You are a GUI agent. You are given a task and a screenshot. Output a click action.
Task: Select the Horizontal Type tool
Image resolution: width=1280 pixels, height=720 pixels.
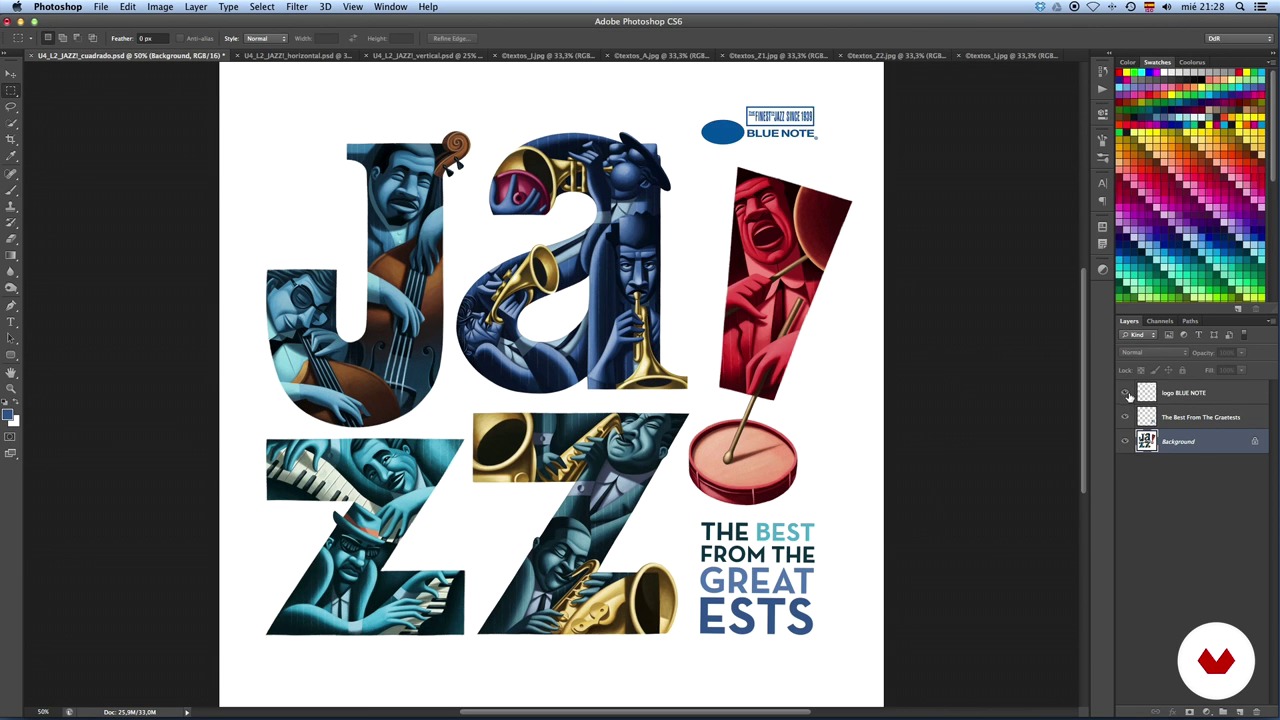click(11, 322)
